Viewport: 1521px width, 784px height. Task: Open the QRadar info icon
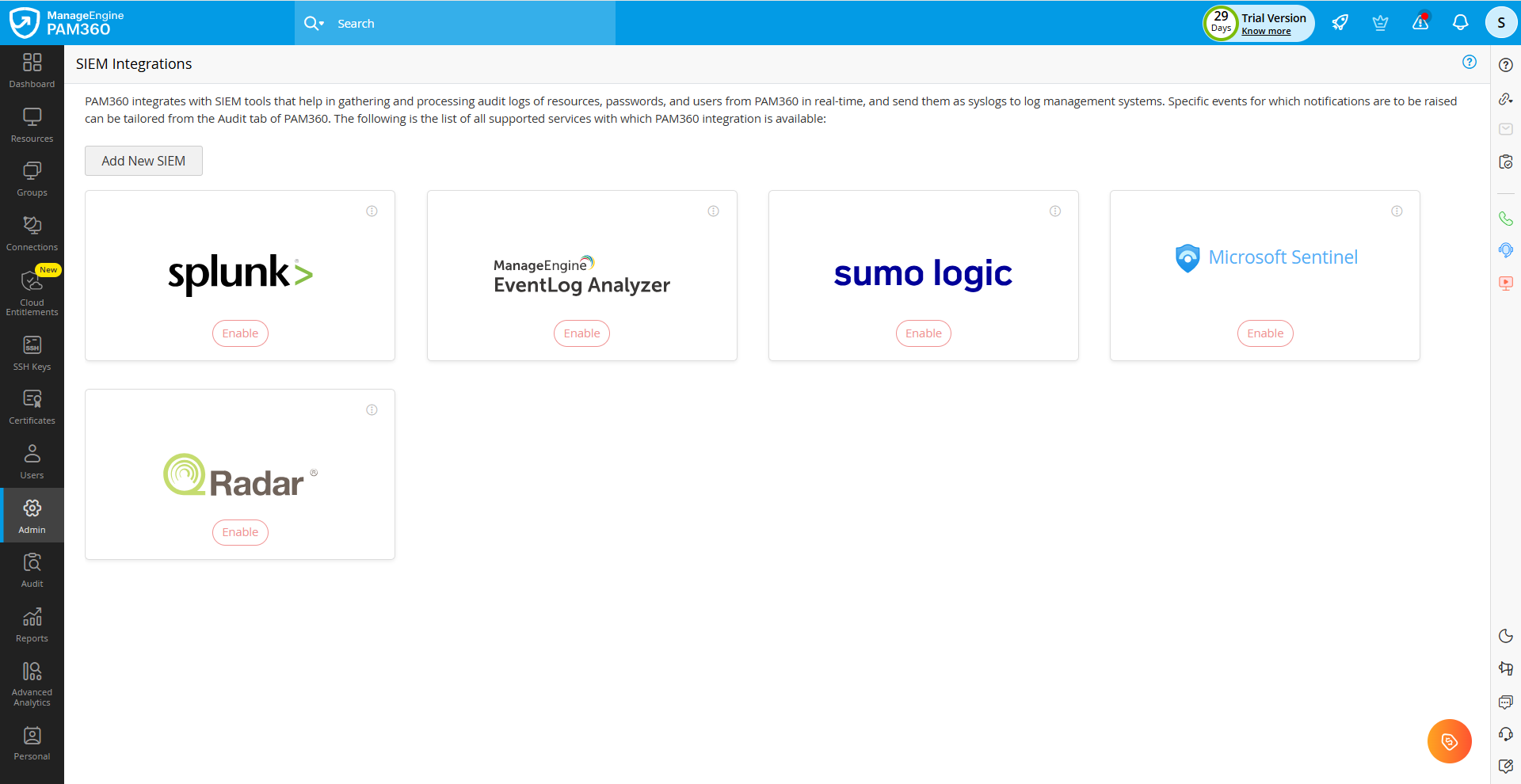click(x=372, y=409)
